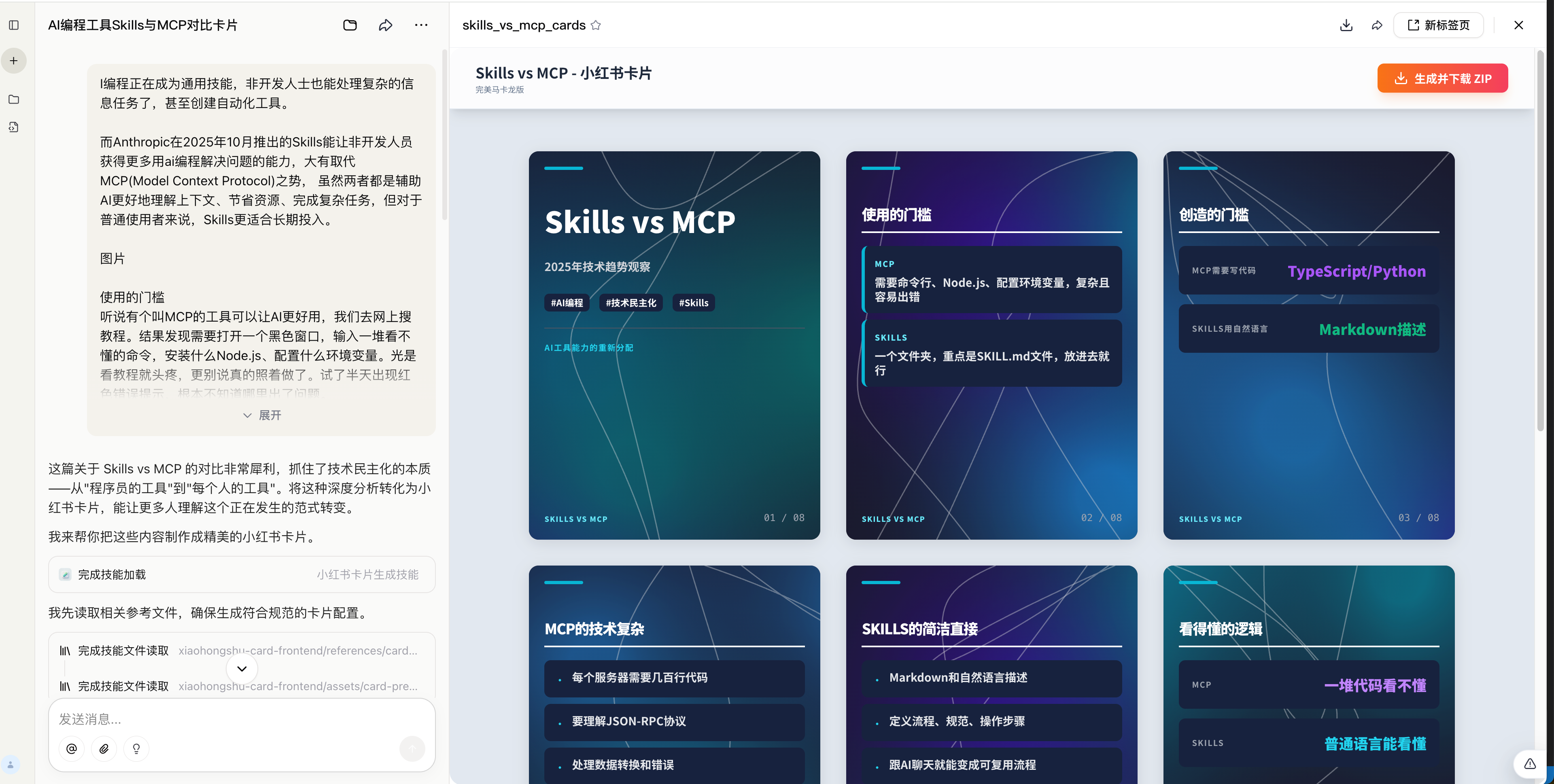
Task: Click 生成并下载 ZIP button
Action: click(1442, 78)
